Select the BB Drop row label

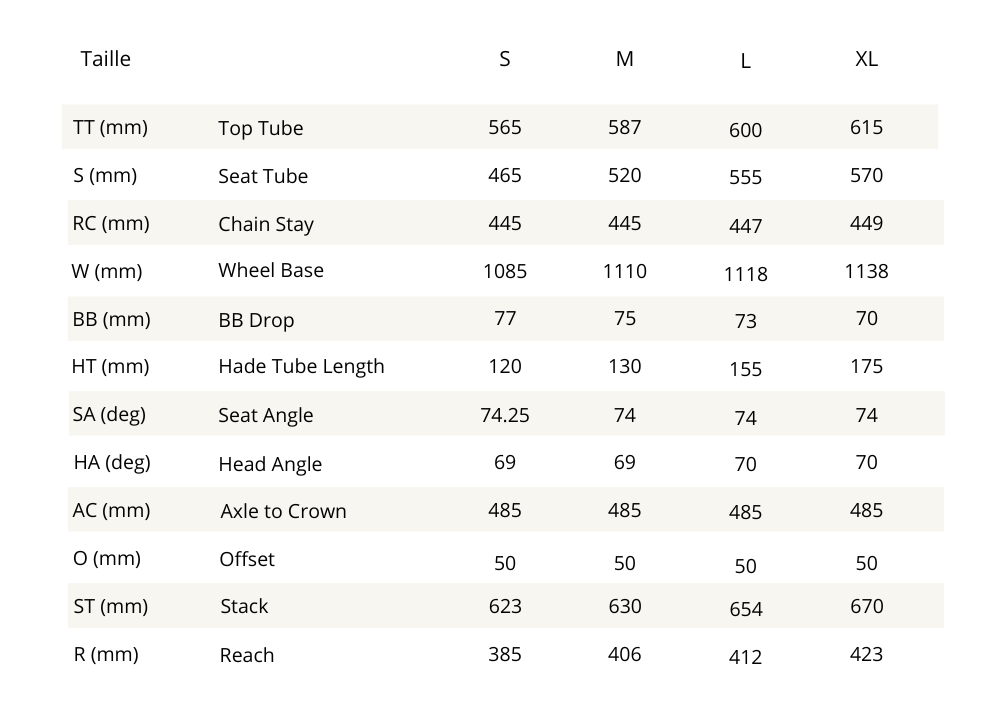[x=256, y=321]
